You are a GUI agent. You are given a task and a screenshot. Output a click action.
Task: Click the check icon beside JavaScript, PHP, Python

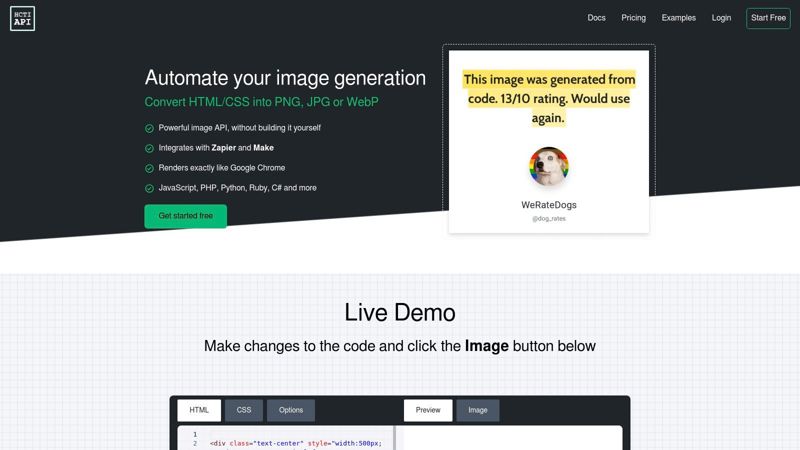click(149, 188)
